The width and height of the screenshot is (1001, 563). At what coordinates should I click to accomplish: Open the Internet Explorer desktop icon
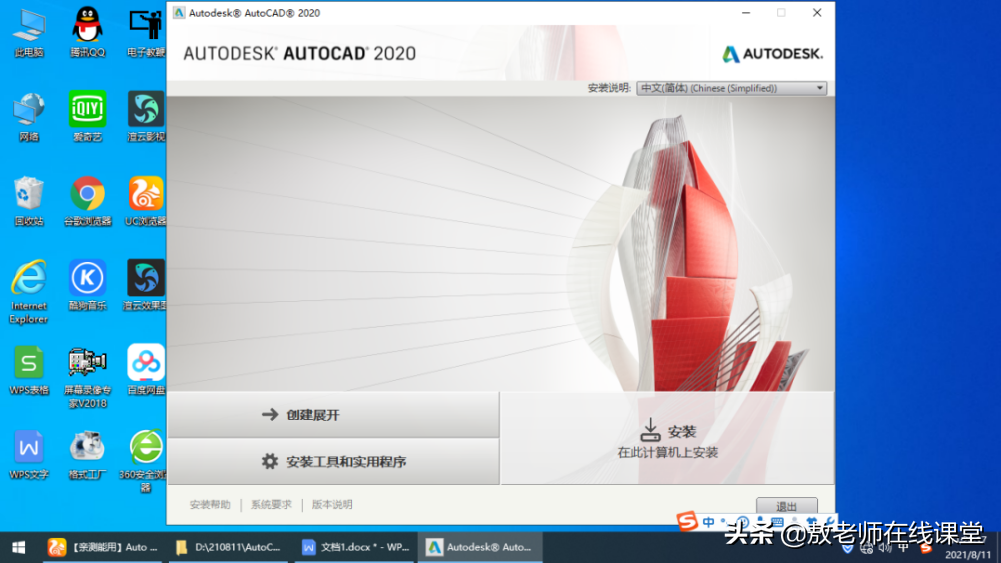(29, 292)
